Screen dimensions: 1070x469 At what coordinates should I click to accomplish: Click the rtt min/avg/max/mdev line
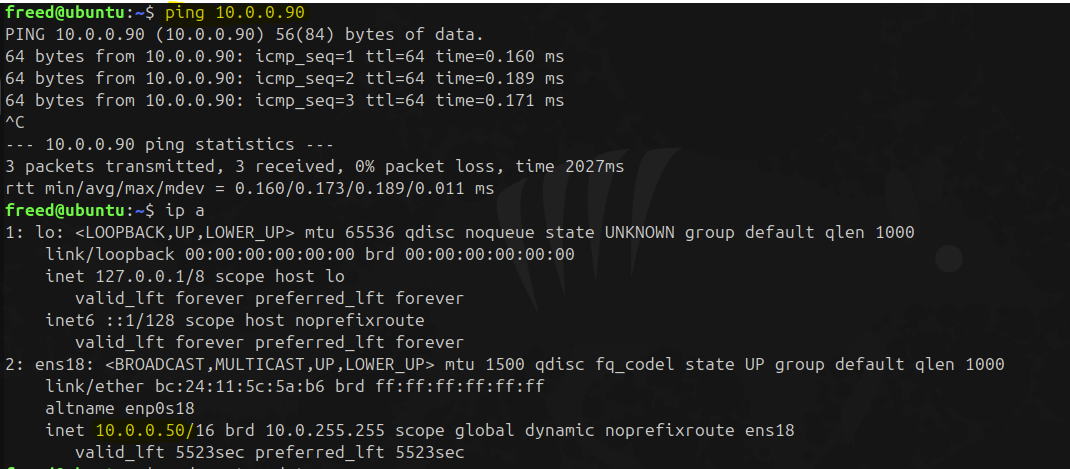pos(250,188)
